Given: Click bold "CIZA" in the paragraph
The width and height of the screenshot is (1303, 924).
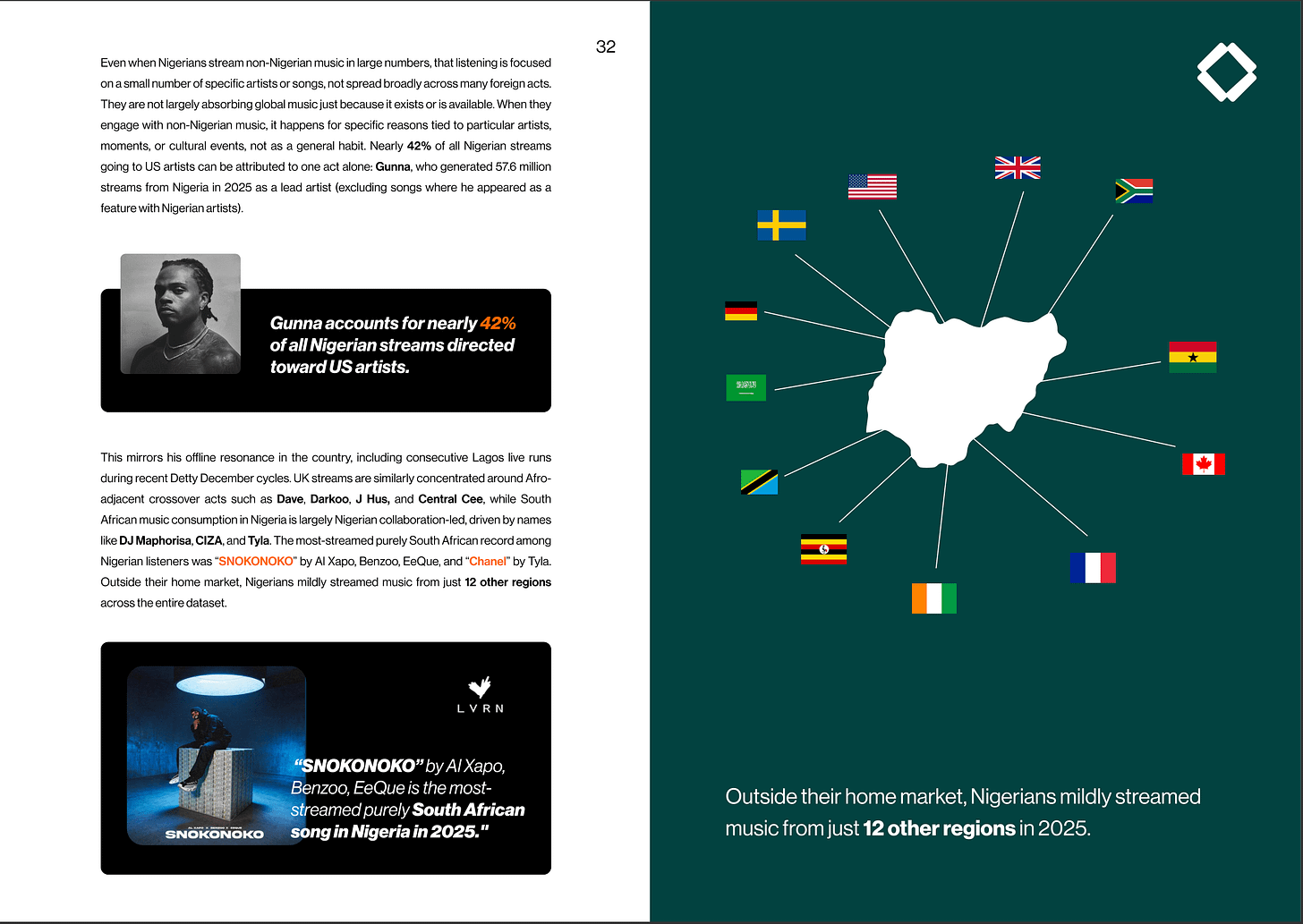Looking at the screenshot, I should (x=209, y=541).
